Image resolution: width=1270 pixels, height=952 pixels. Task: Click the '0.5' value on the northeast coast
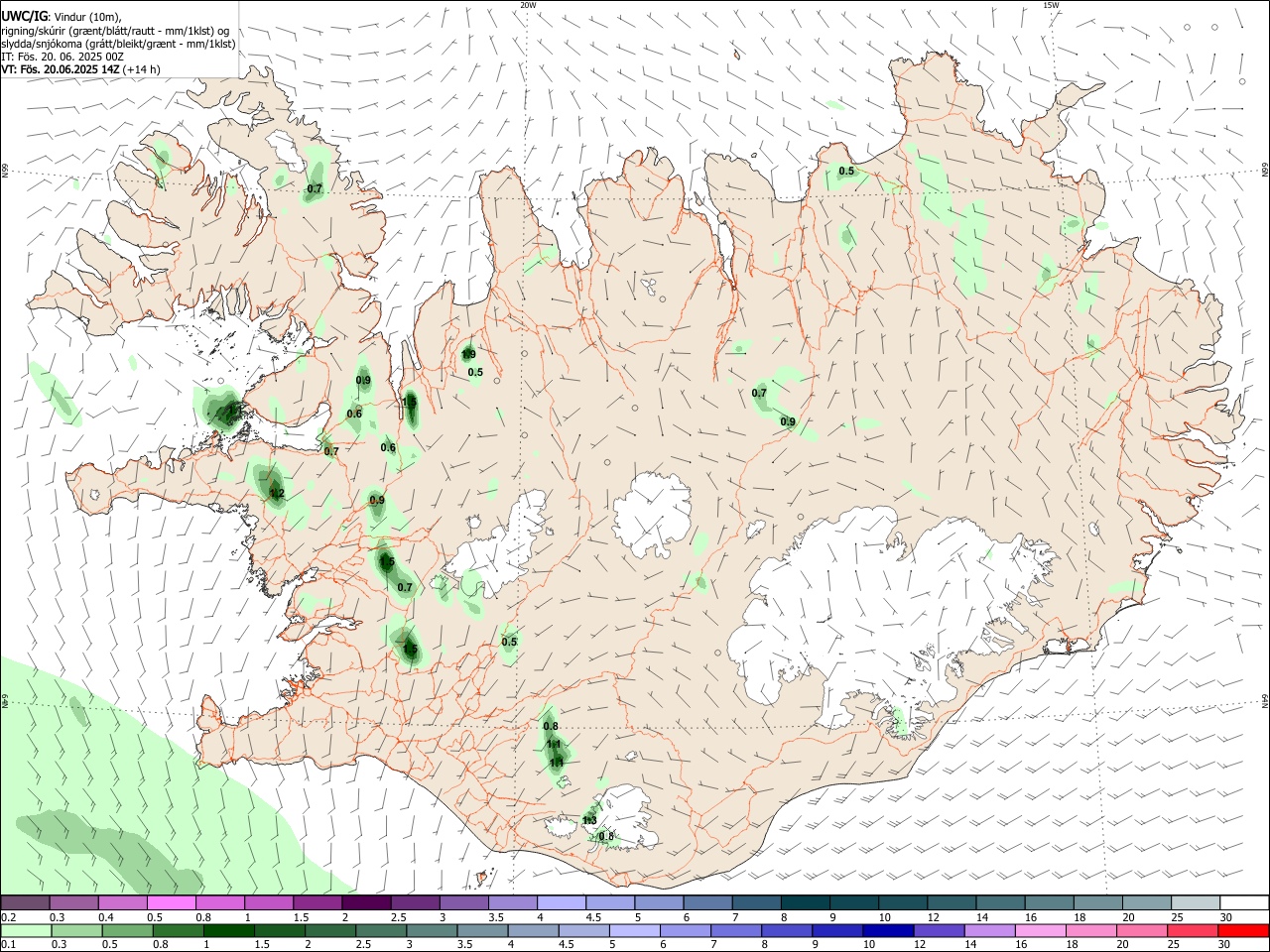click(x=846, y=171)
